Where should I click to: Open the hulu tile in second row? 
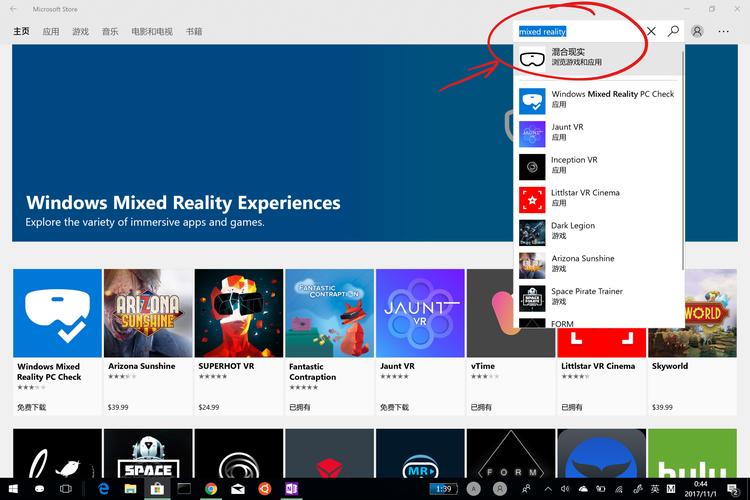click(x=692, y=453)
